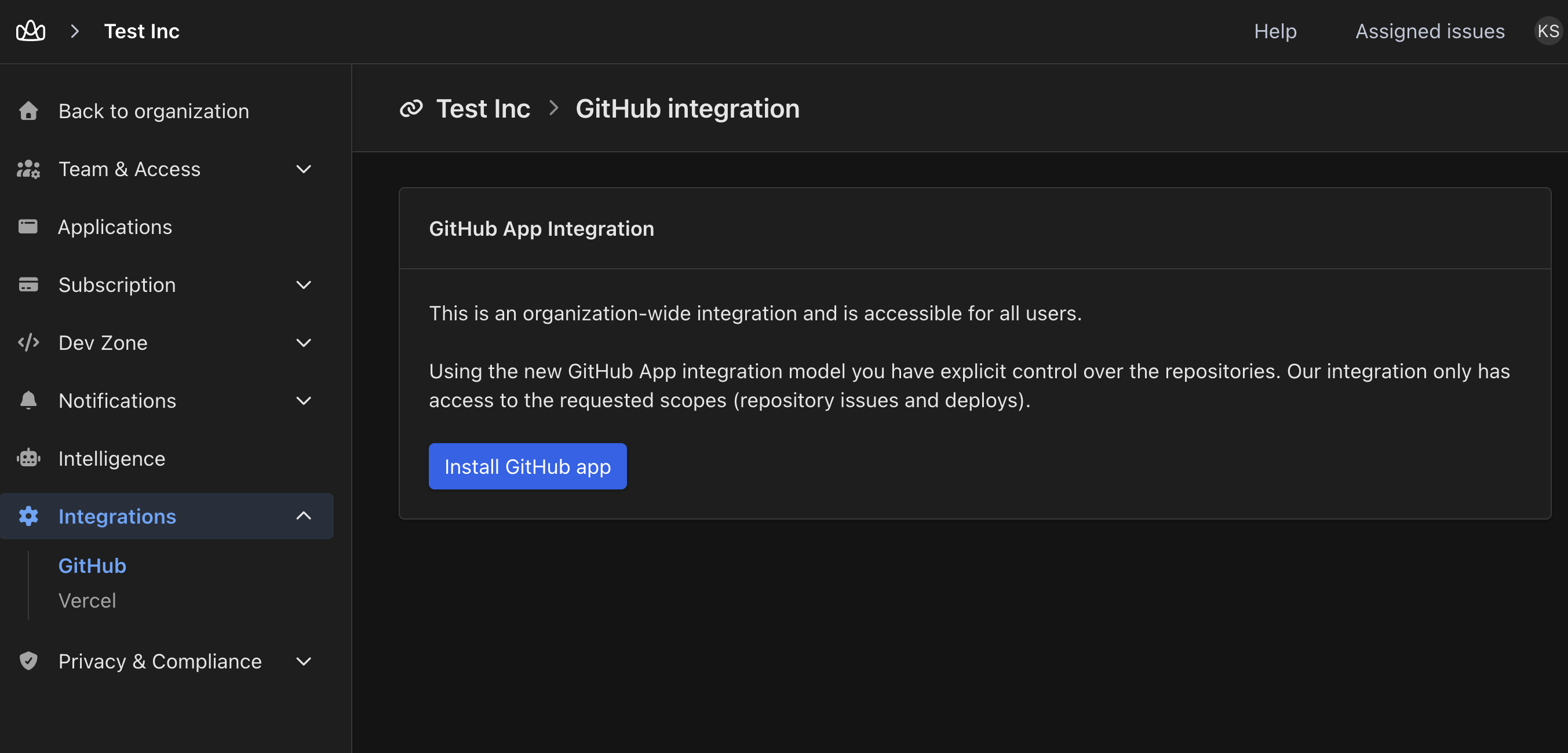Click the Applications window icon
The image size is (1568, 753).
[28, 227]
